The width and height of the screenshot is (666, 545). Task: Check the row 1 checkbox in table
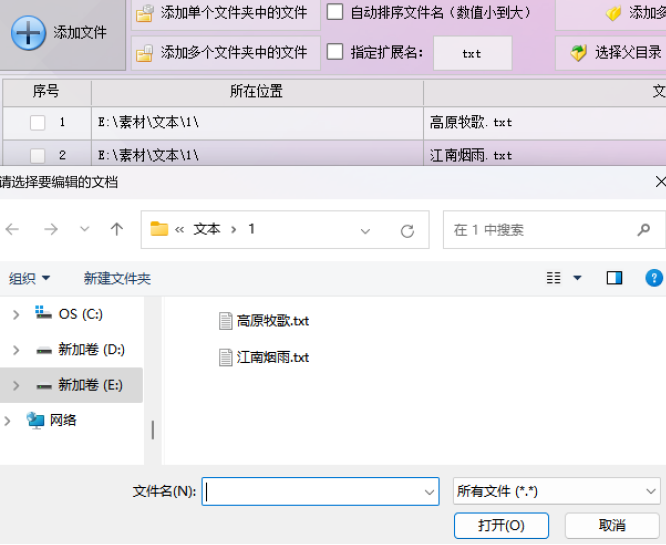coord(37,123)
